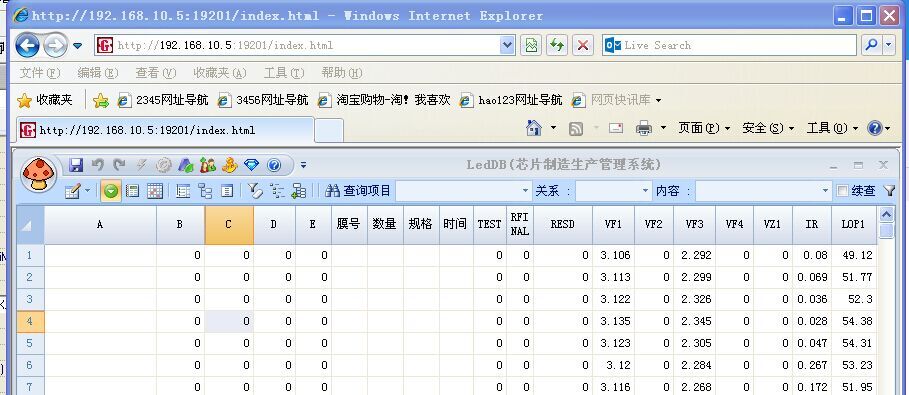
Task: Open the search options dropdown arrow
Action: tap(889, 45)
